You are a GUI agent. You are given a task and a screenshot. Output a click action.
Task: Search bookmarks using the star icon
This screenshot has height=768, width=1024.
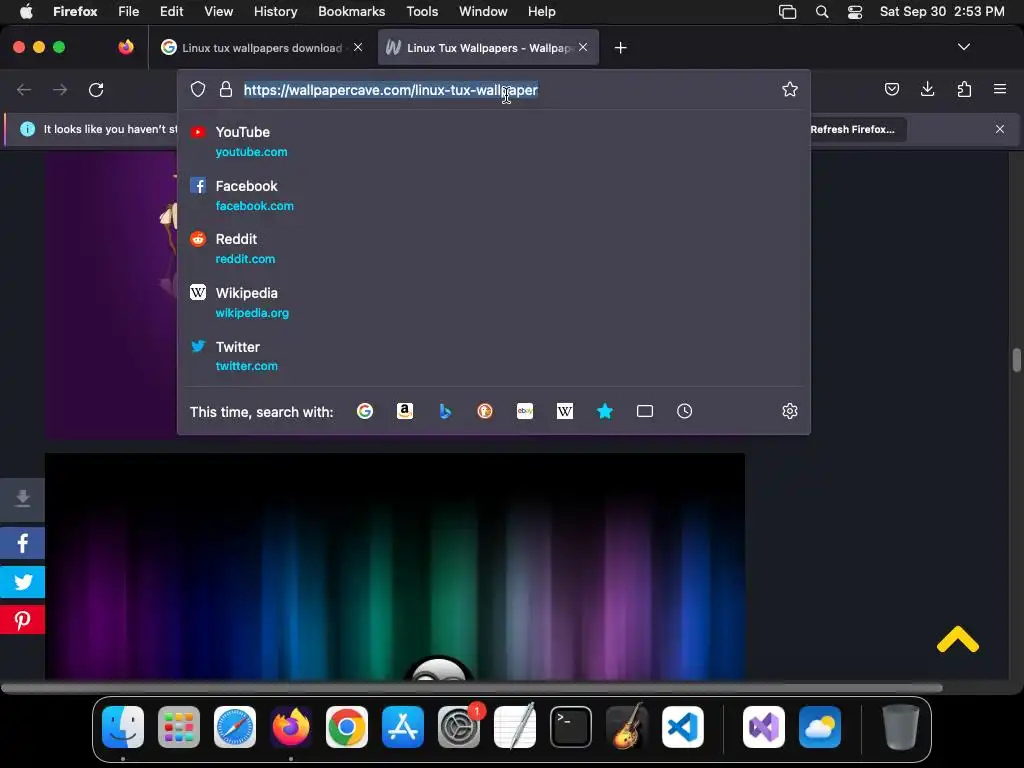coord(605,411)
